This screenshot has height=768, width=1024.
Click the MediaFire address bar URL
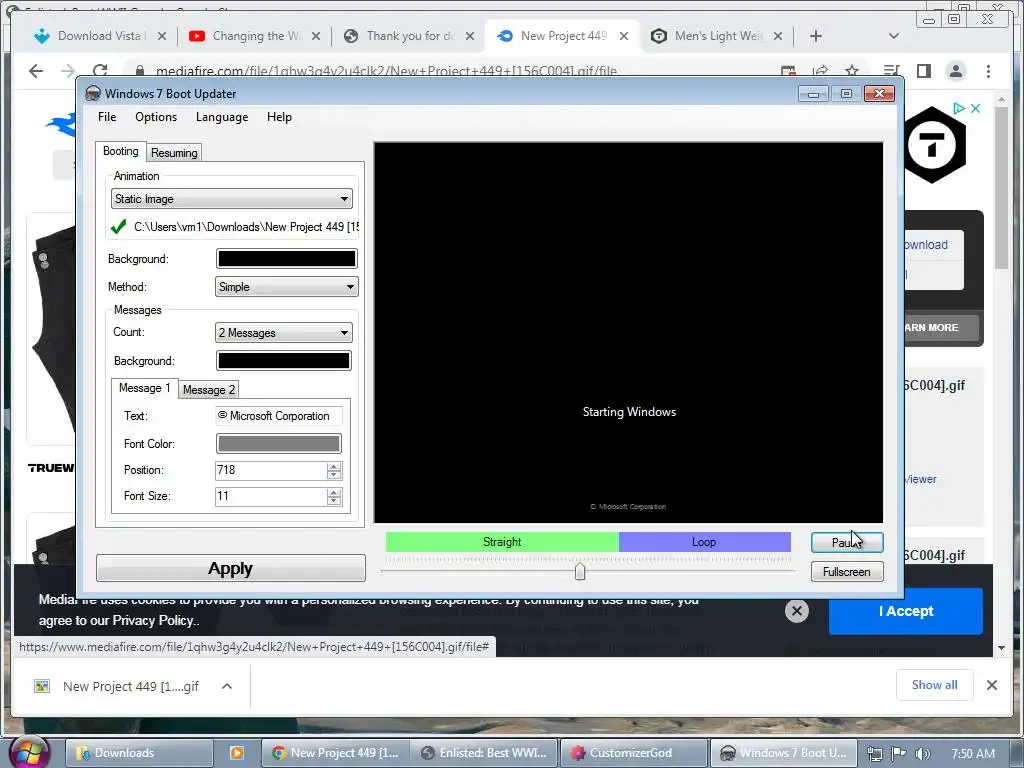(386, 71)
